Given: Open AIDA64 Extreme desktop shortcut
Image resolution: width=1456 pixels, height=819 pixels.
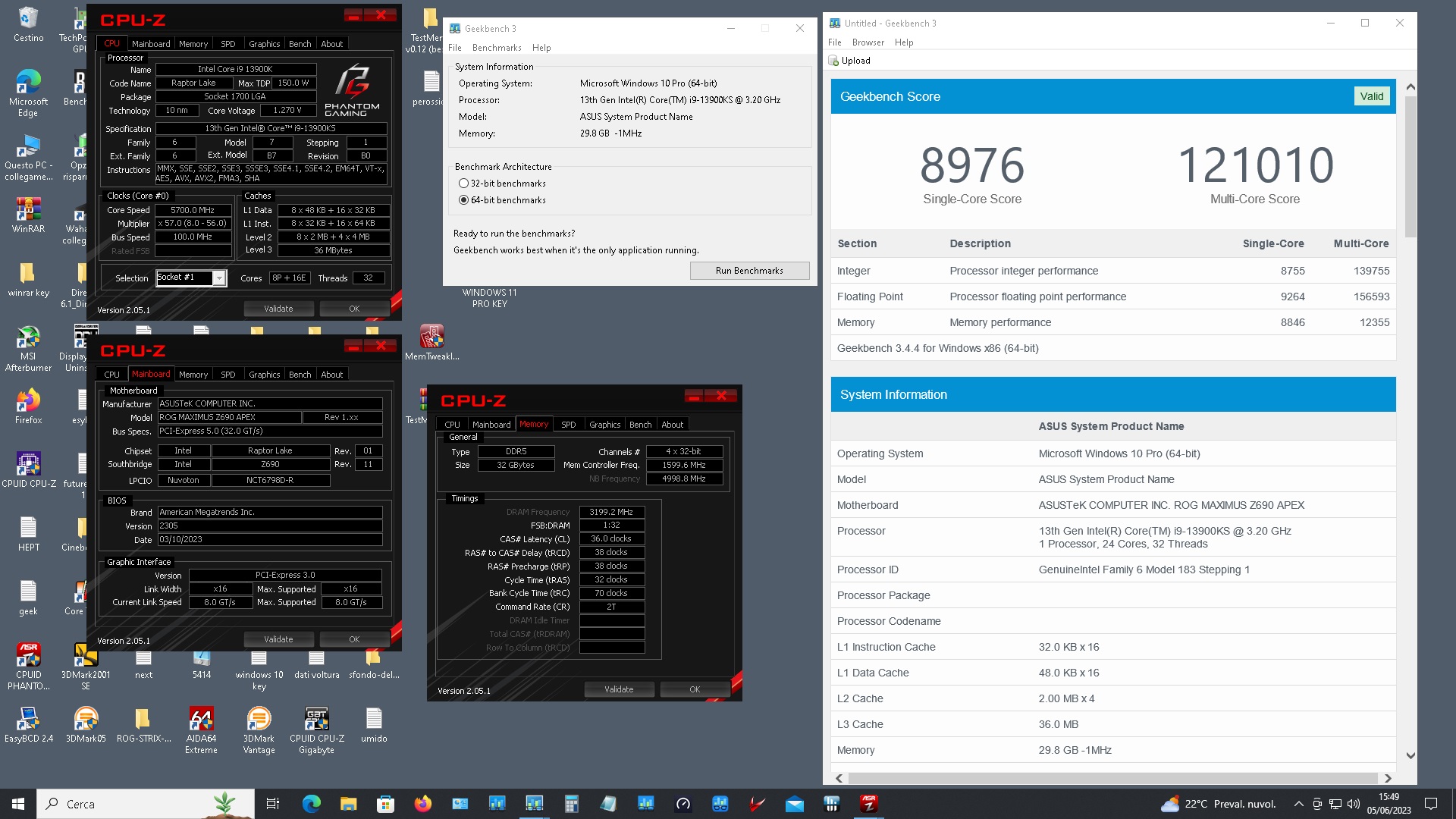Looking at the screenshot, I should (x=201, y=730).
